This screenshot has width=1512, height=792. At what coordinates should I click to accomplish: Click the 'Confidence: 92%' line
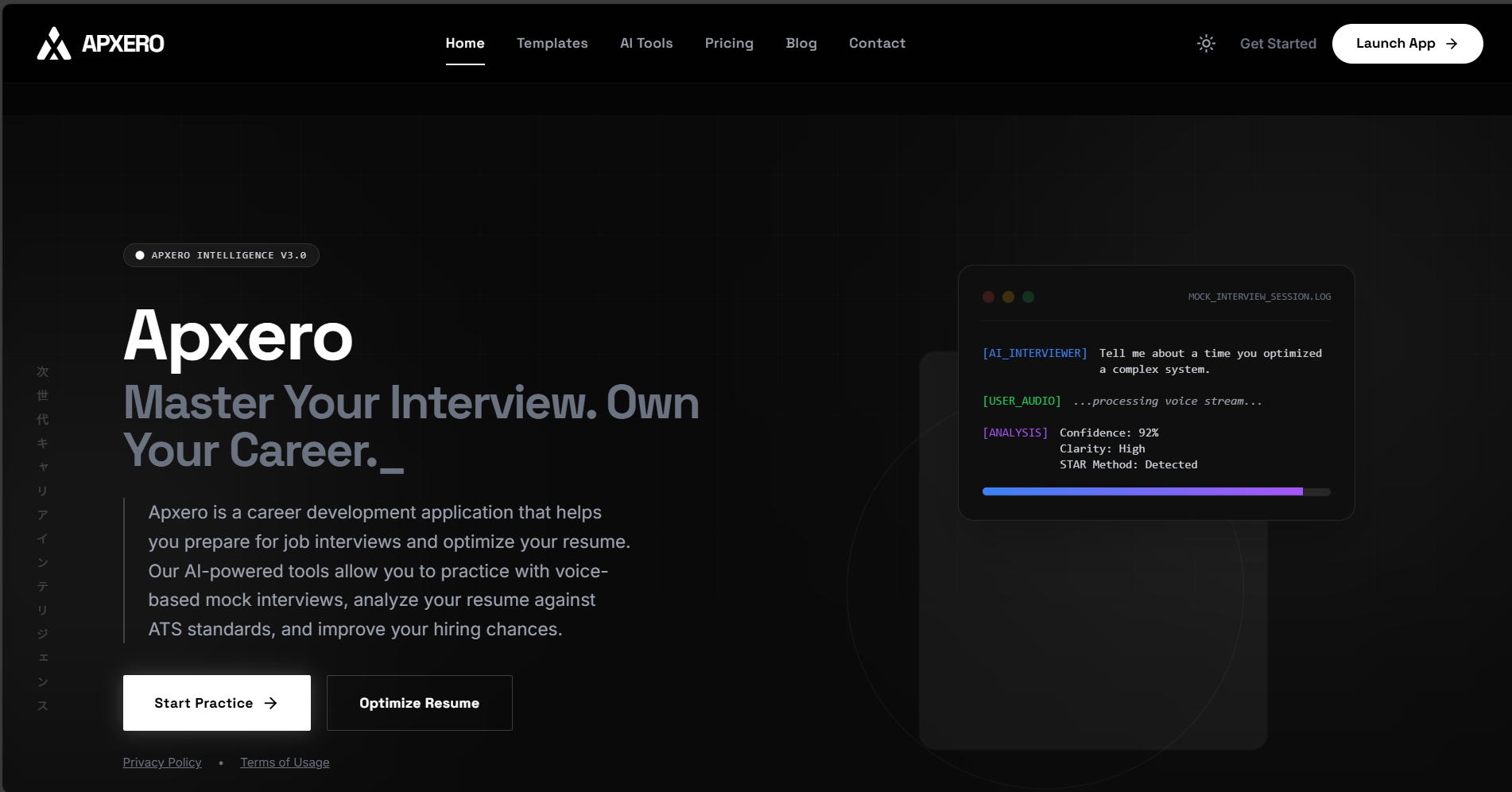tap(1109, 433)
